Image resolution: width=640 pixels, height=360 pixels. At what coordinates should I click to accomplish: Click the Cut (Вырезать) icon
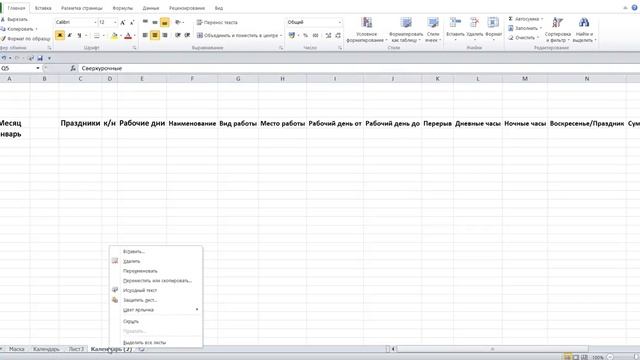pos(3,19)
